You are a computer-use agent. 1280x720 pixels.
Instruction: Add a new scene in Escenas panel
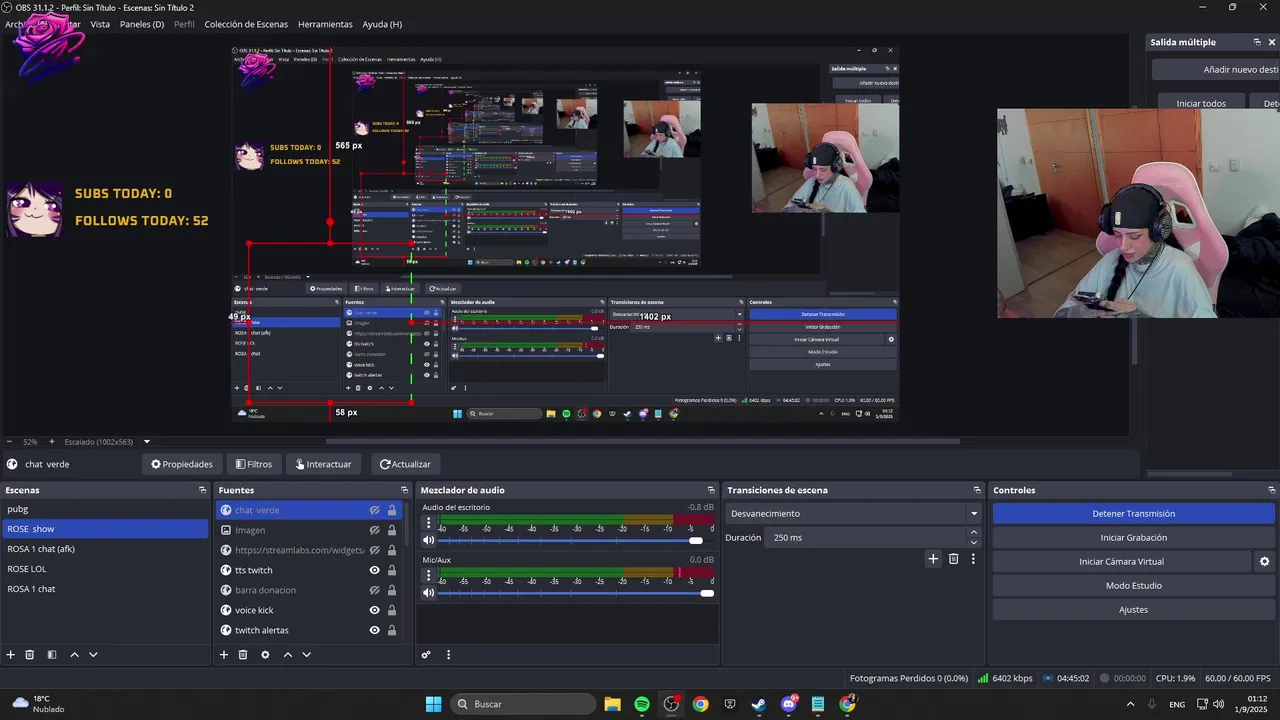11,655
